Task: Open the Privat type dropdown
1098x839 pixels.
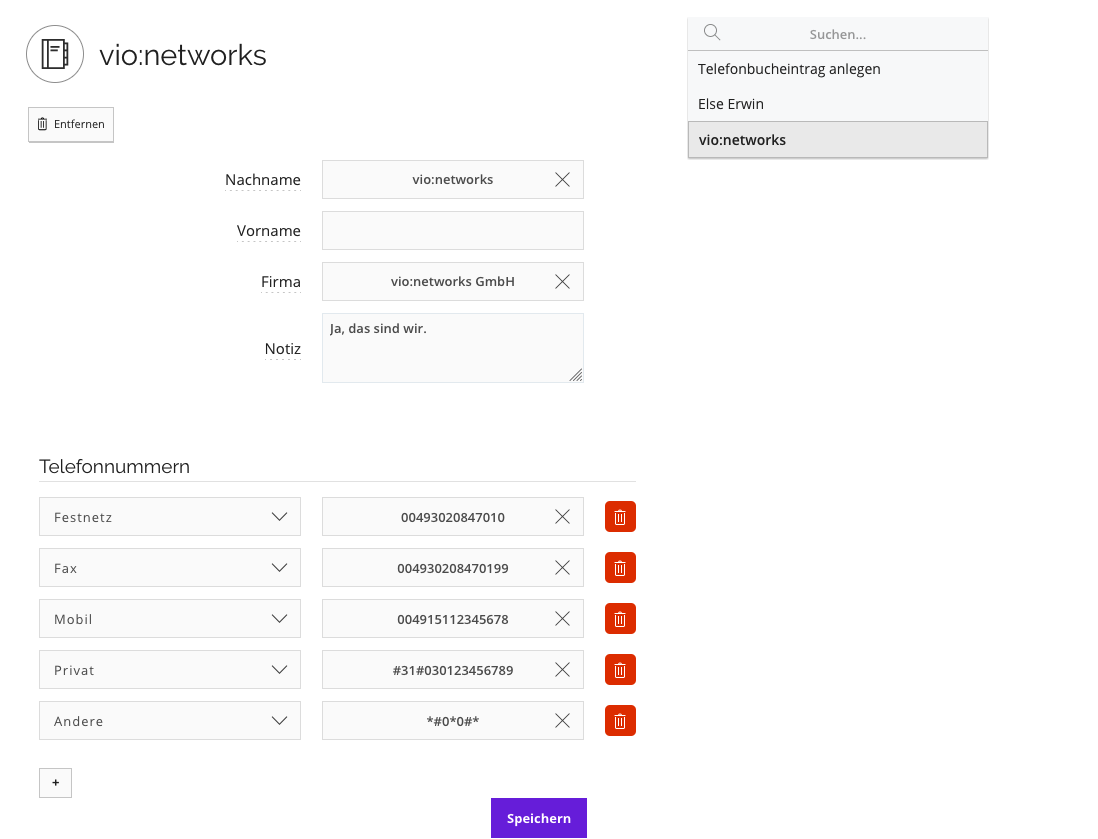Action: click(x=170, y=670)
